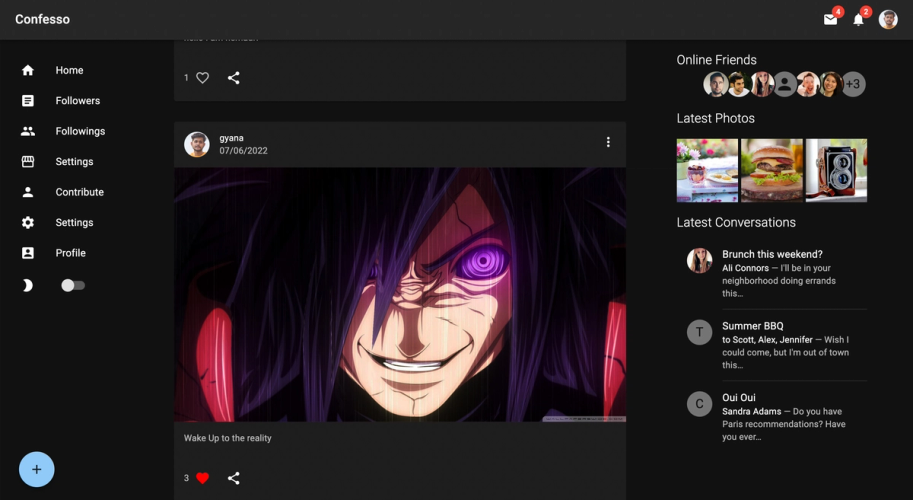Go to Contribute in sidebar
The height and width of the screenshot is (500, 913).
pyautogui.click(x=79, y=192)
